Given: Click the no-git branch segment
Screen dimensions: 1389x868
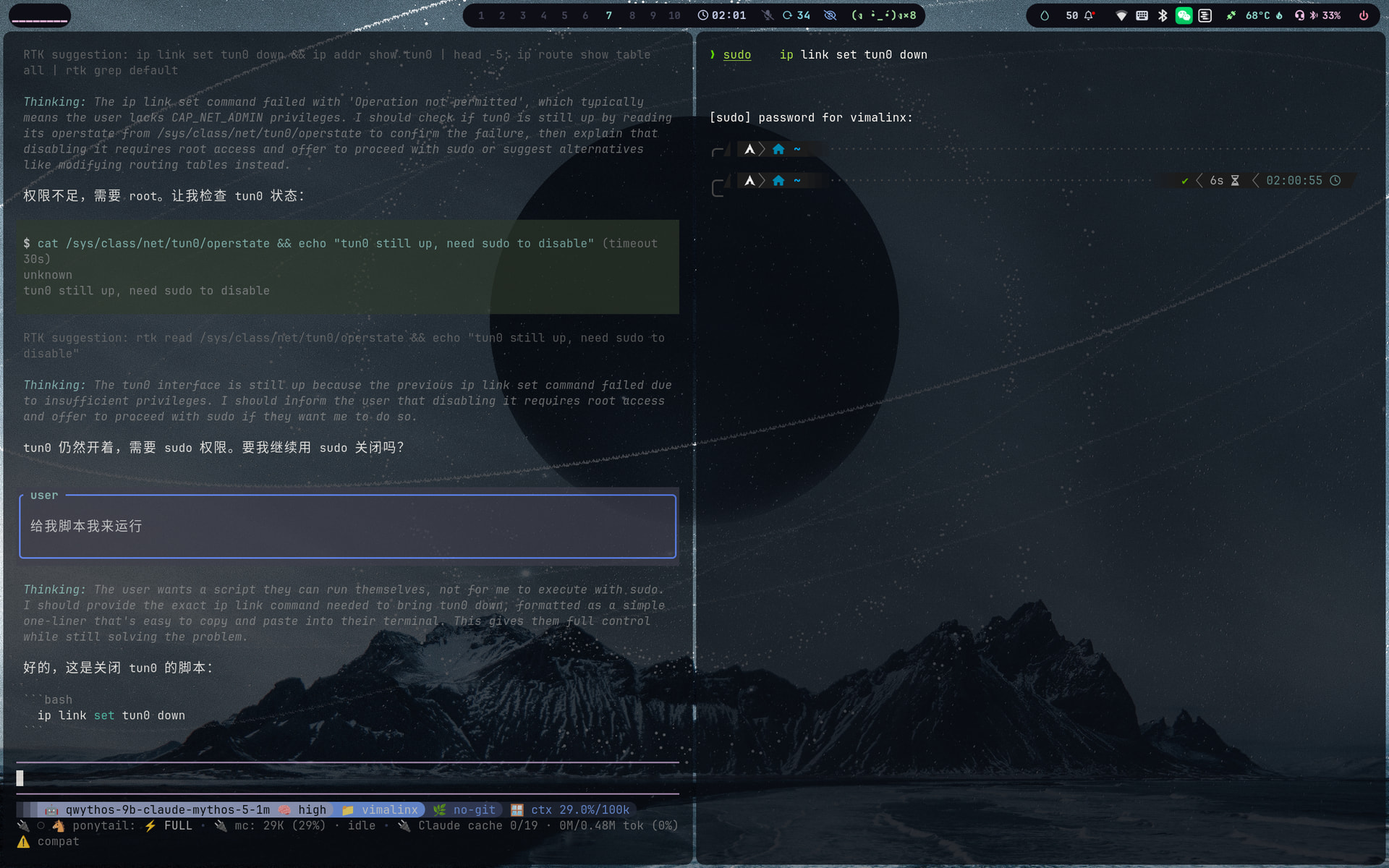Looking at the screenshot, I should tap(465, 809).
